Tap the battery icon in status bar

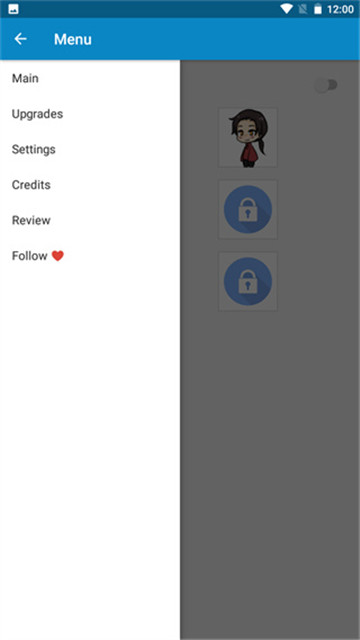point(318,9)
